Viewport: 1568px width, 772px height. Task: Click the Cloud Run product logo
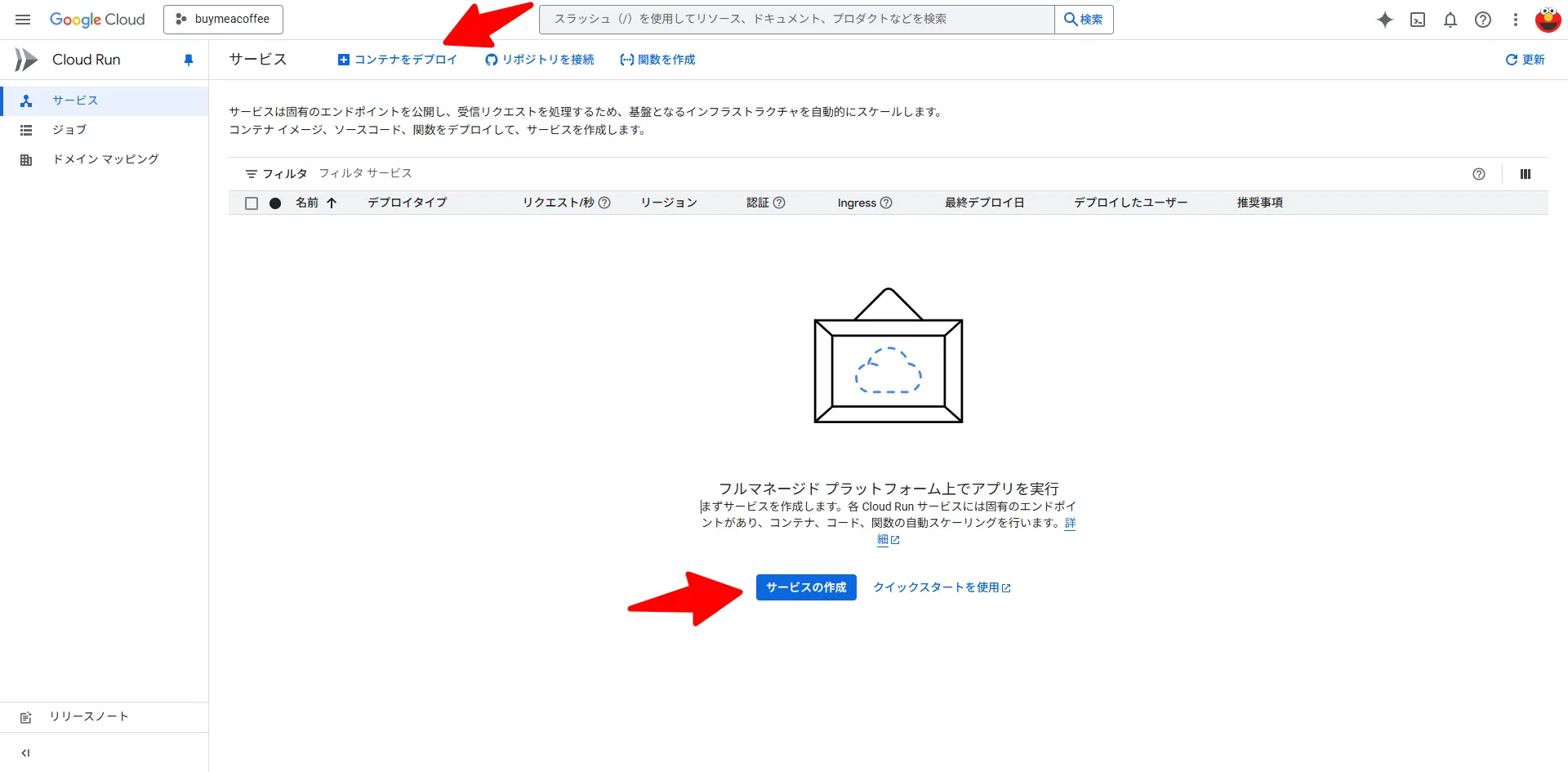pos(24,59)
